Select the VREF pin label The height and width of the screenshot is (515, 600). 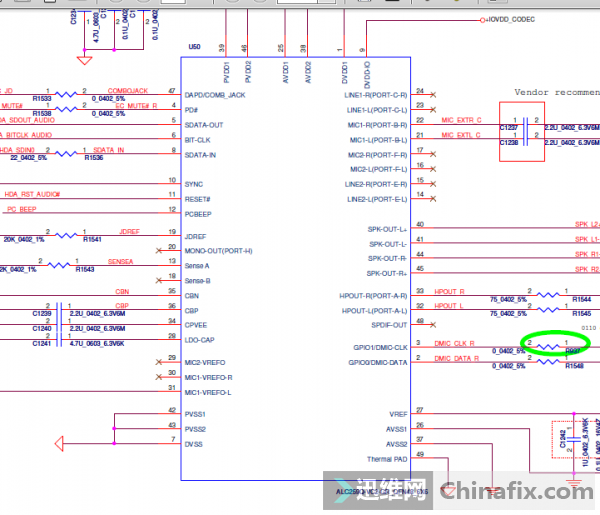(x=398, y=414)
